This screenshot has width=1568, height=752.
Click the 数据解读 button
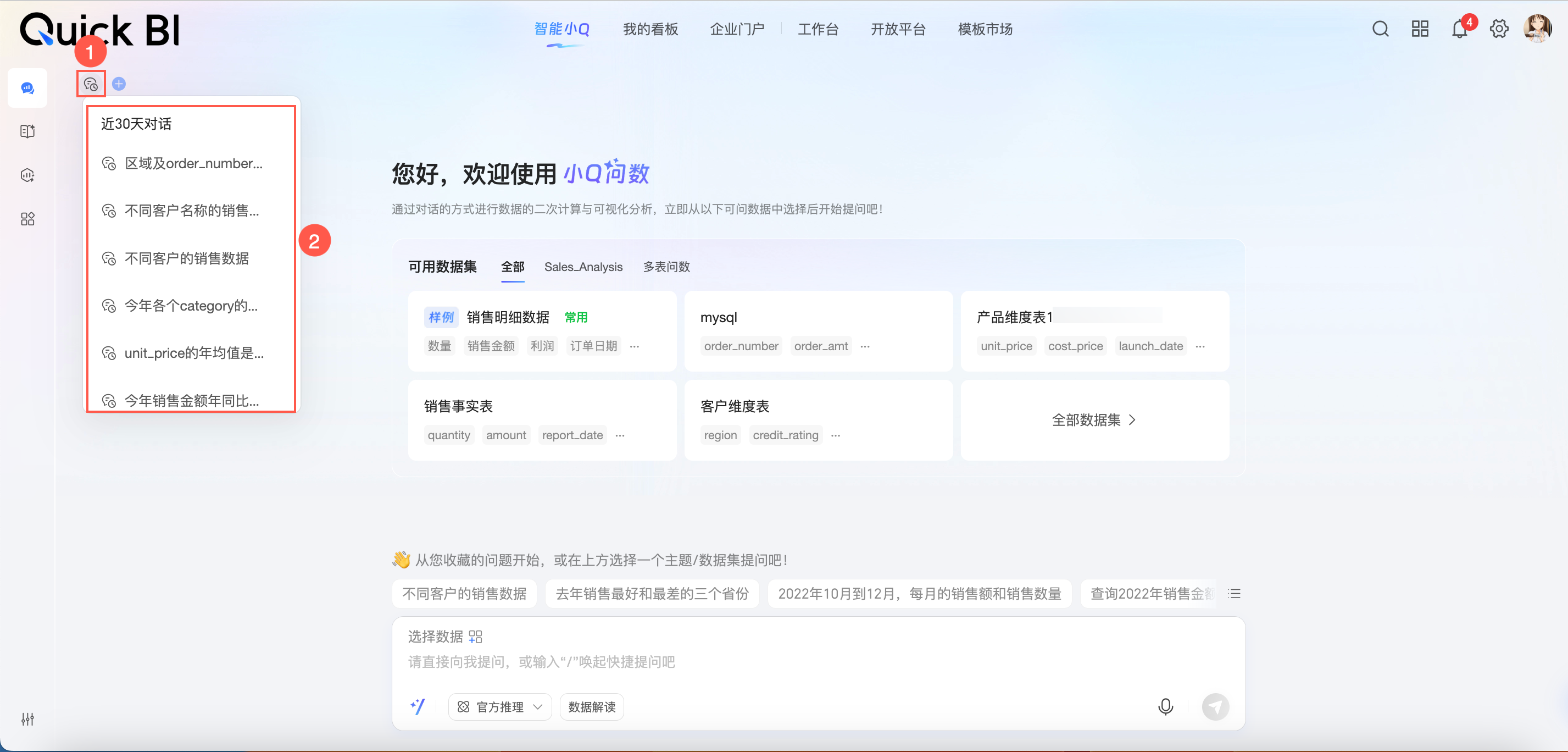coord(592,706)
